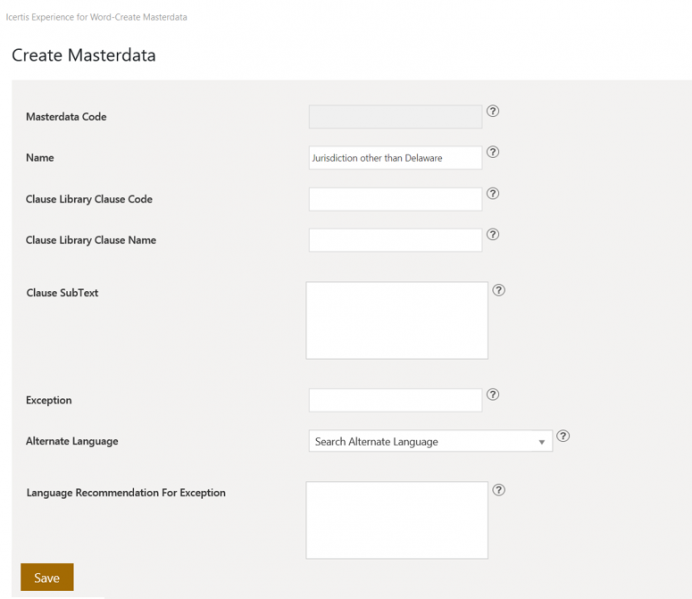Open the help tooltip next to Name
The width and height of the screenshot is (692, 599).
(492, 153)
